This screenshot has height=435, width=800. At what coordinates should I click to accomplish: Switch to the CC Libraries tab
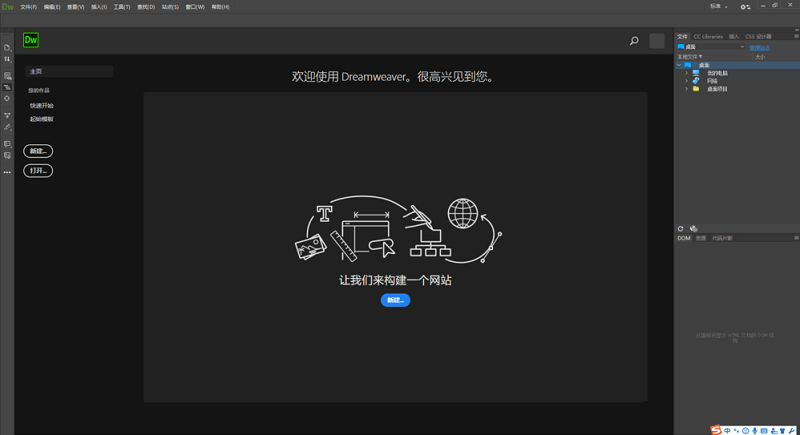click(x=708, y=37)
